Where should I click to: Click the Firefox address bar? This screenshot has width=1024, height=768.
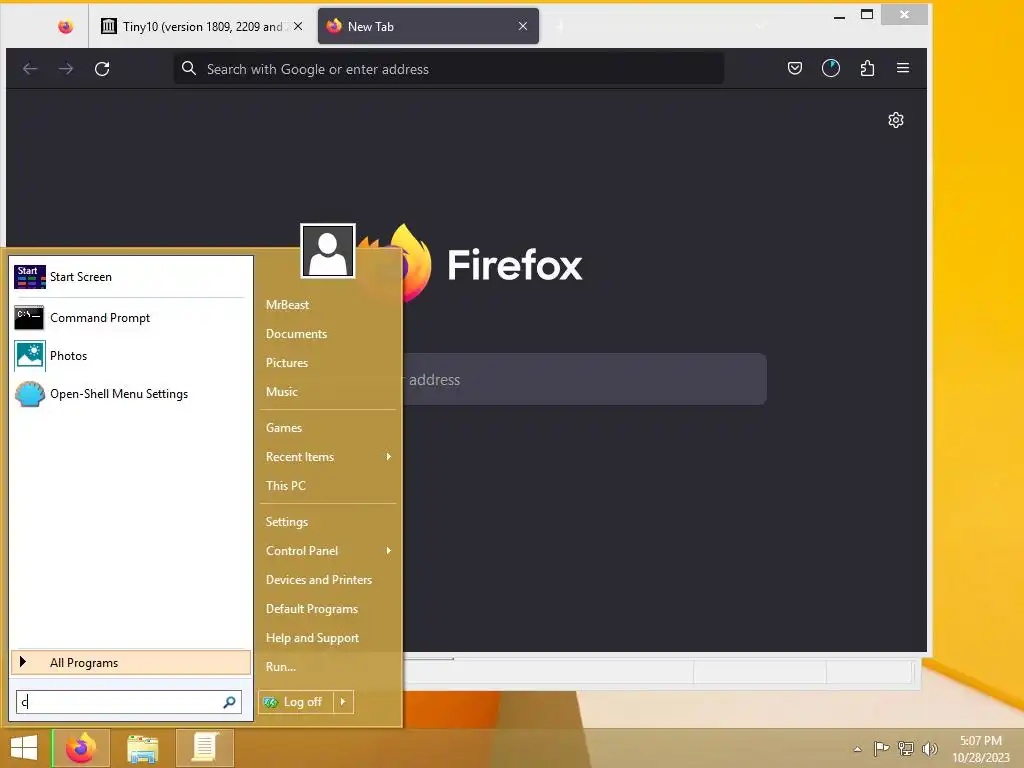tap(449, 69)
